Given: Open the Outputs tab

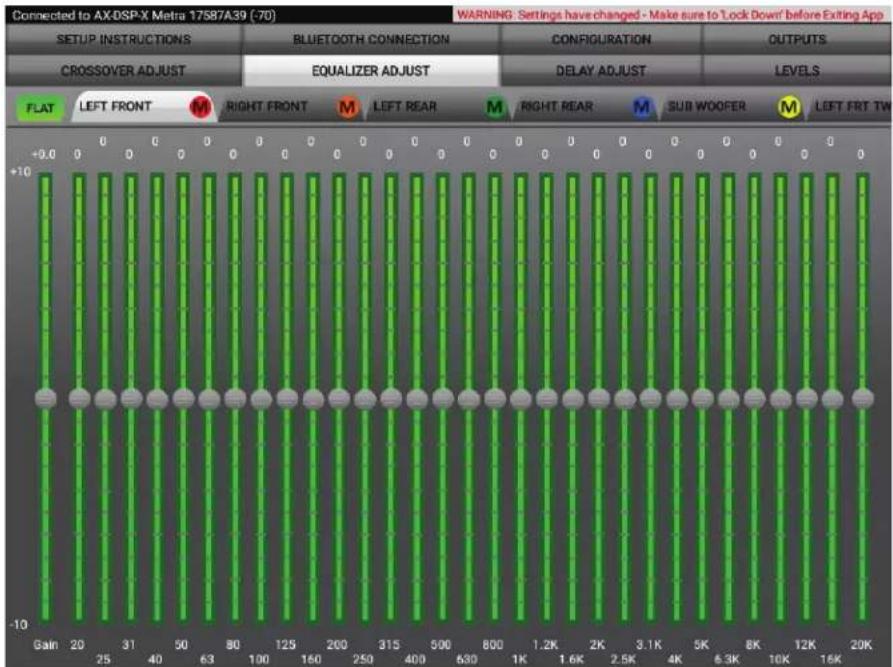Looking at the screenshot, I should pos(797,39).
